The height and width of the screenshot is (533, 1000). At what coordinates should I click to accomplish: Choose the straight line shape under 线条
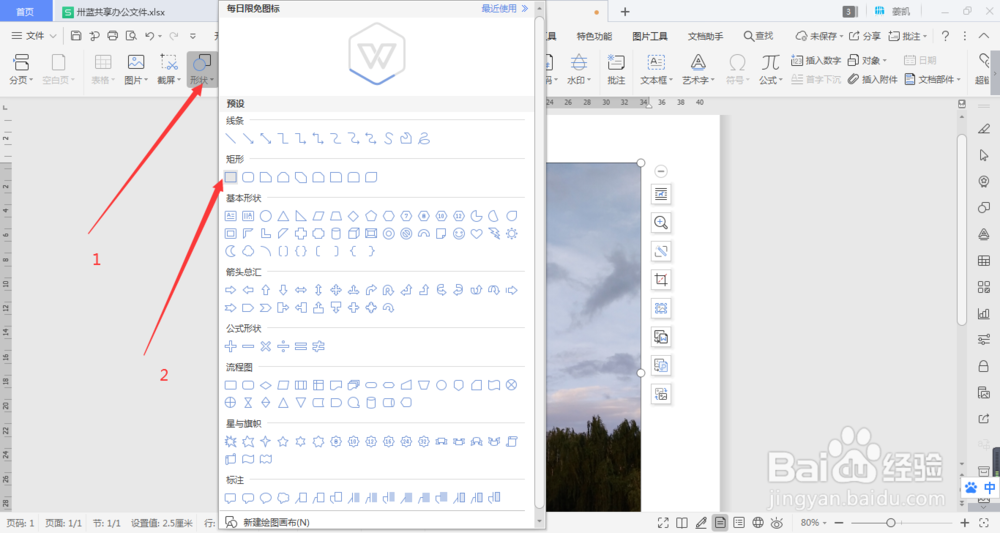click(x=231, y=138)
